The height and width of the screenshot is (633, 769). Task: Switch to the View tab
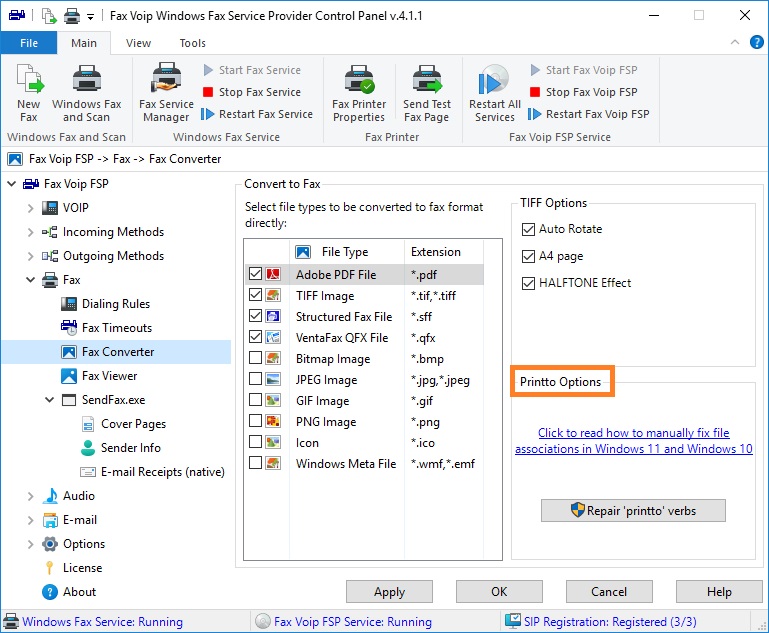[138, 43]
